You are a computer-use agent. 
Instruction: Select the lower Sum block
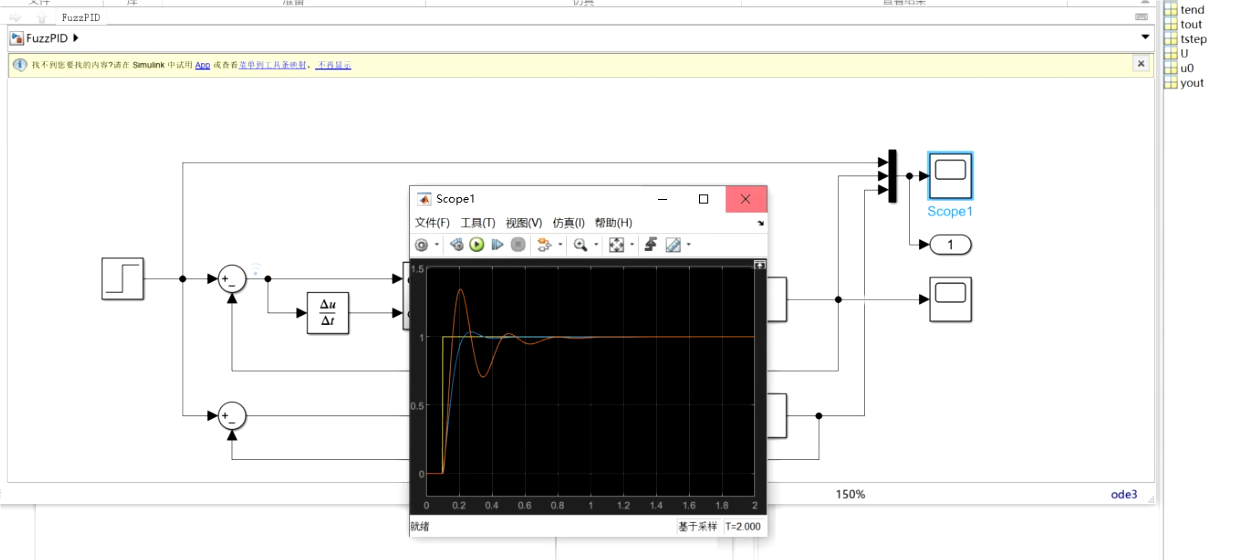(232, 415)
